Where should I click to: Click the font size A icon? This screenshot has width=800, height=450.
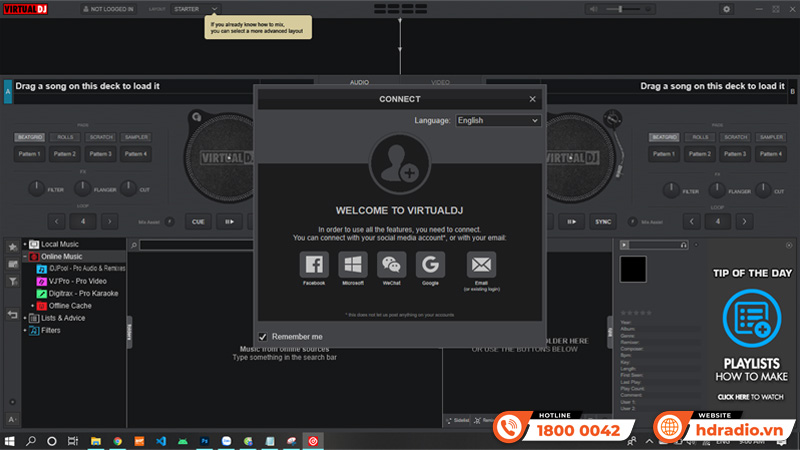coord(13,419)
